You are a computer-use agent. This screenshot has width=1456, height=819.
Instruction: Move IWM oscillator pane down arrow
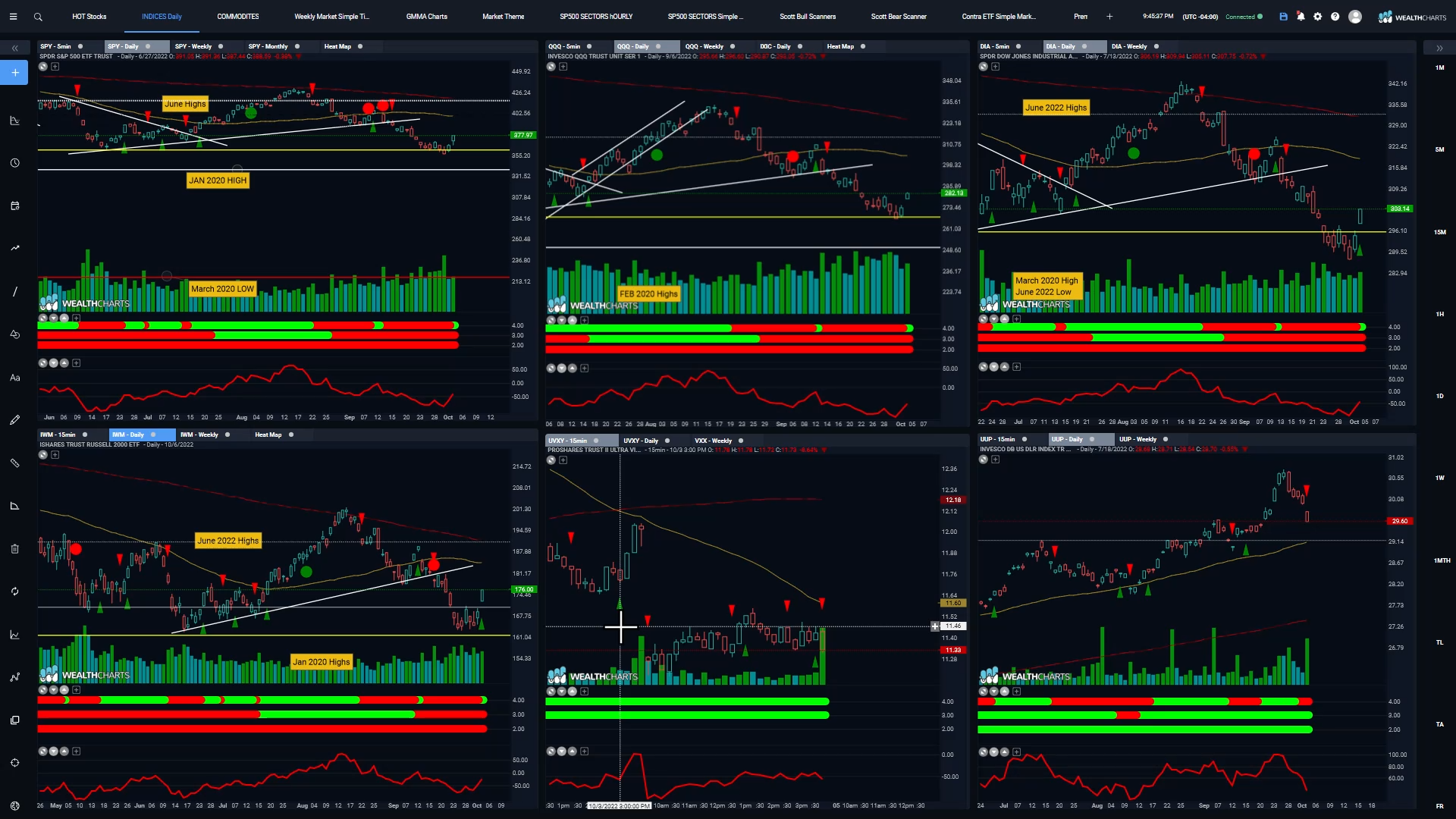pyautogui.click(x=54, y=752)
